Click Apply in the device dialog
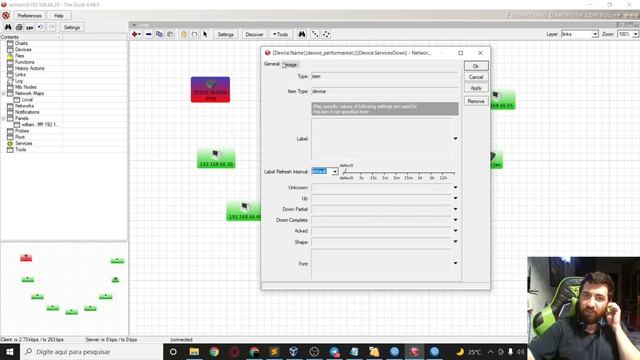The image size is (640, 360). click(476, 88)
